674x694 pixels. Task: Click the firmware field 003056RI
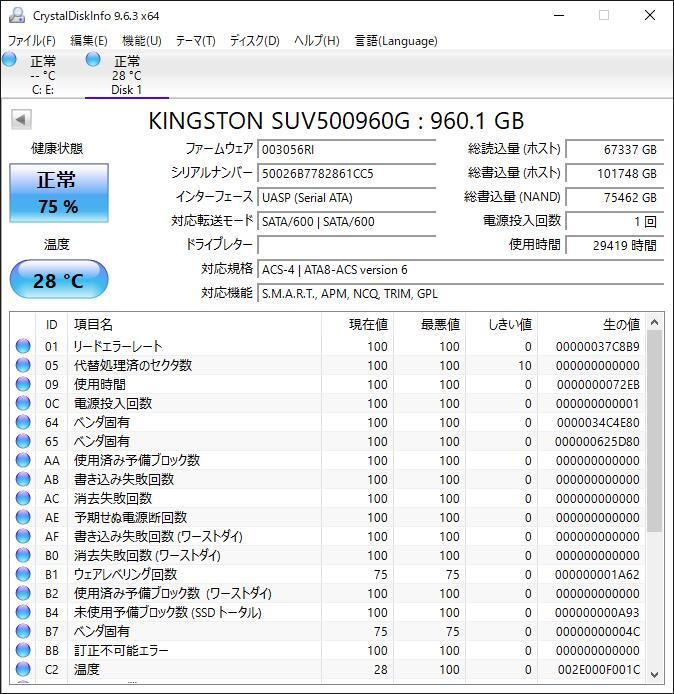[x=347, y=150]
